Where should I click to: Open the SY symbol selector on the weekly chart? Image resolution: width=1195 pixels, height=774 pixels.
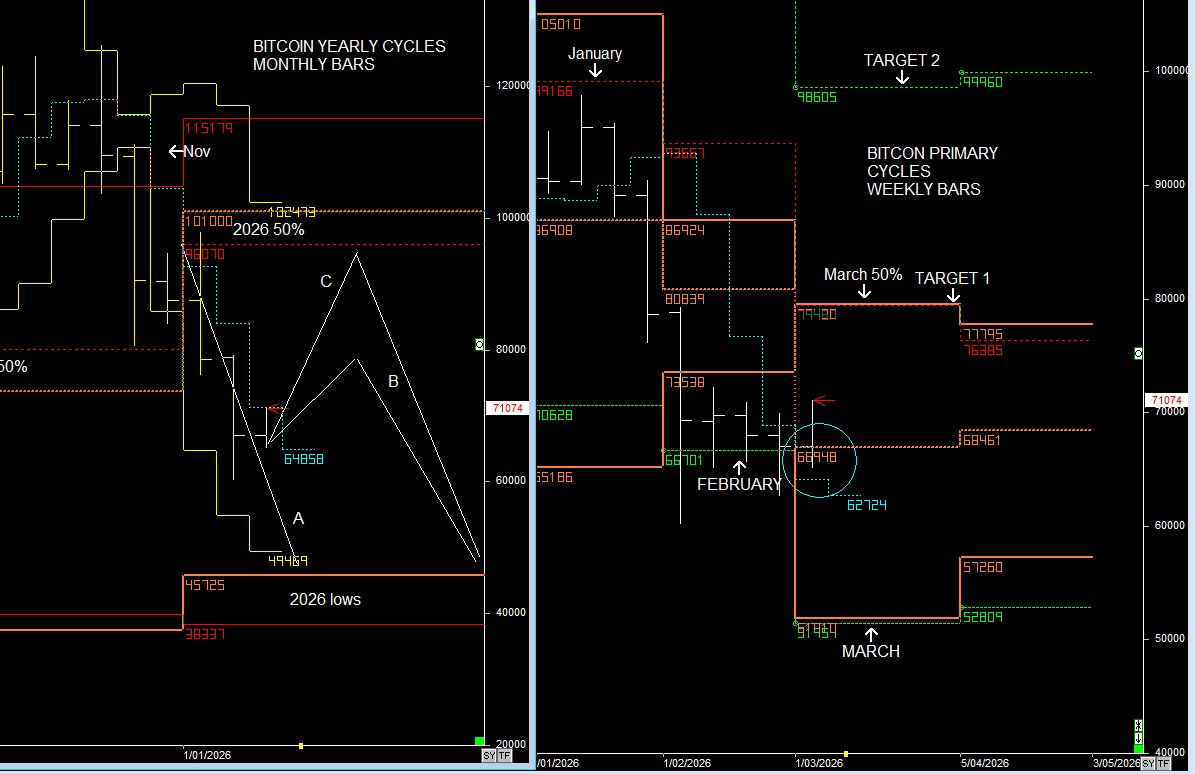click(1149, 763)
